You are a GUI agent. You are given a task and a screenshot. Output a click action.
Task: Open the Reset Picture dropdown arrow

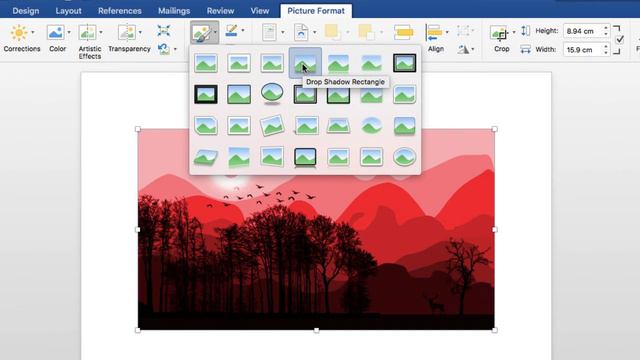click(x=175, y=49)
